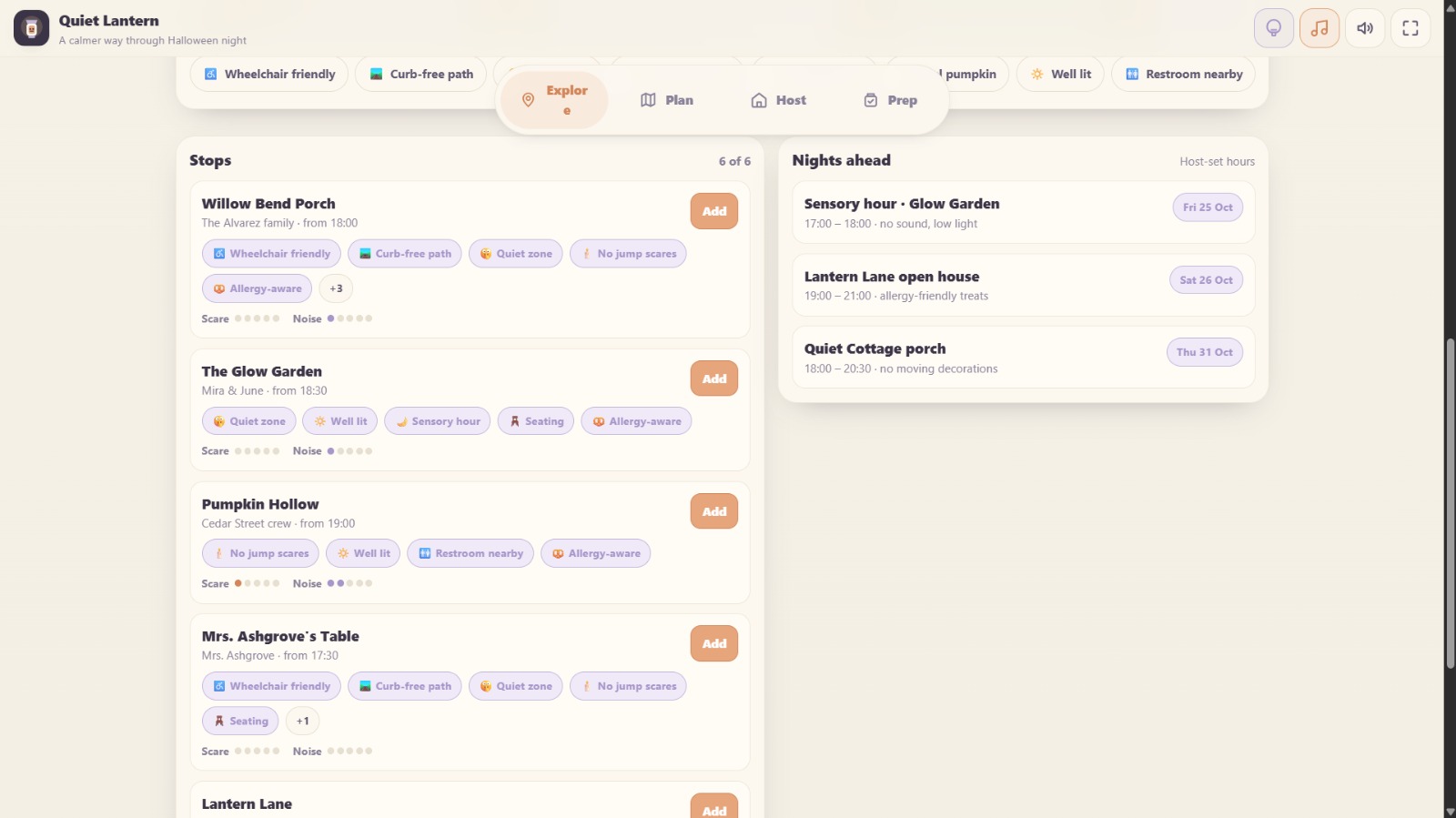
Task: Click the Sat 26 Oct date badge
Action: point(1206,280)
